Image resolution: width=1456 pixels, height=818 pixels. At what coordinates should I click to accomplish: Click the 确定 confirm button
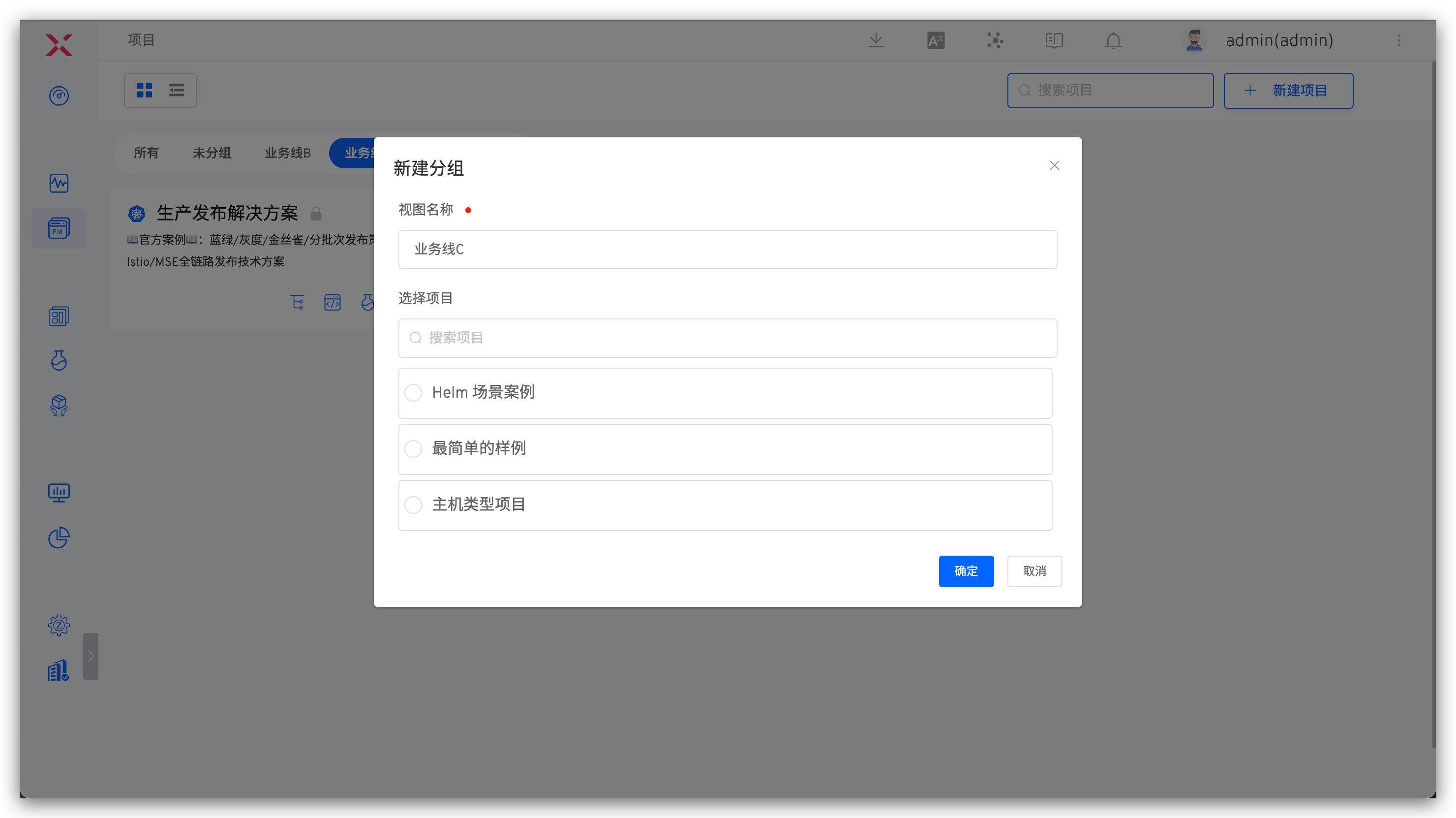point(966,571)
